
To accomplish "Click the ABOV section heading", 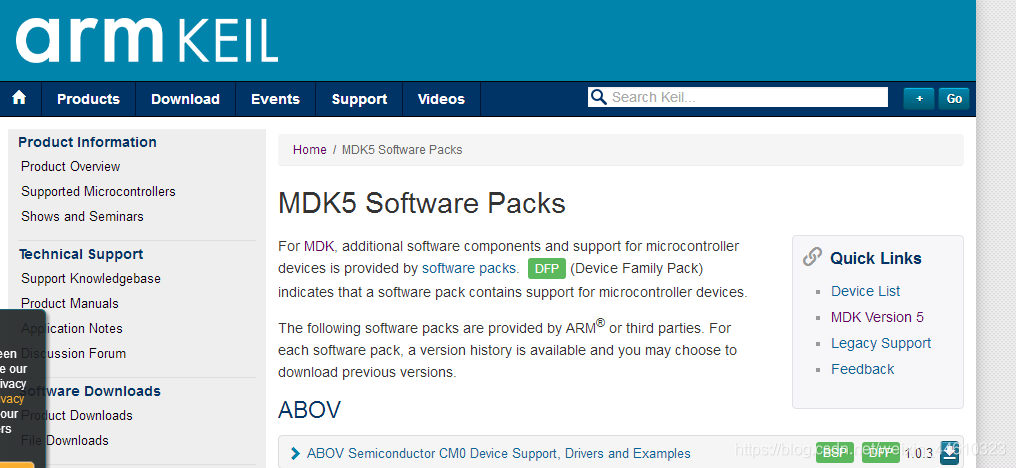I will click(x=310, y=410).
